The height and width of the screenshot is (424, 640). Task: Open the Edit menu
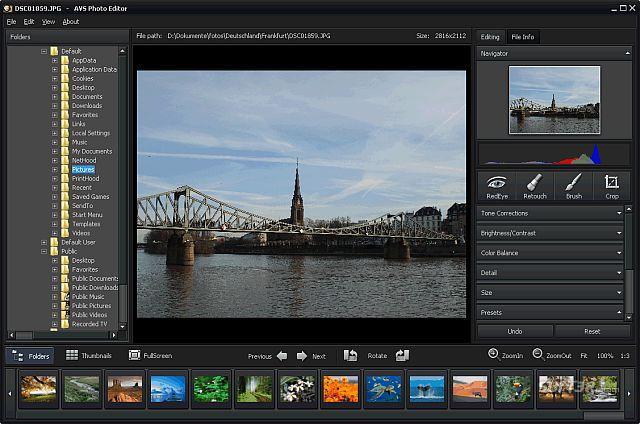29,22
